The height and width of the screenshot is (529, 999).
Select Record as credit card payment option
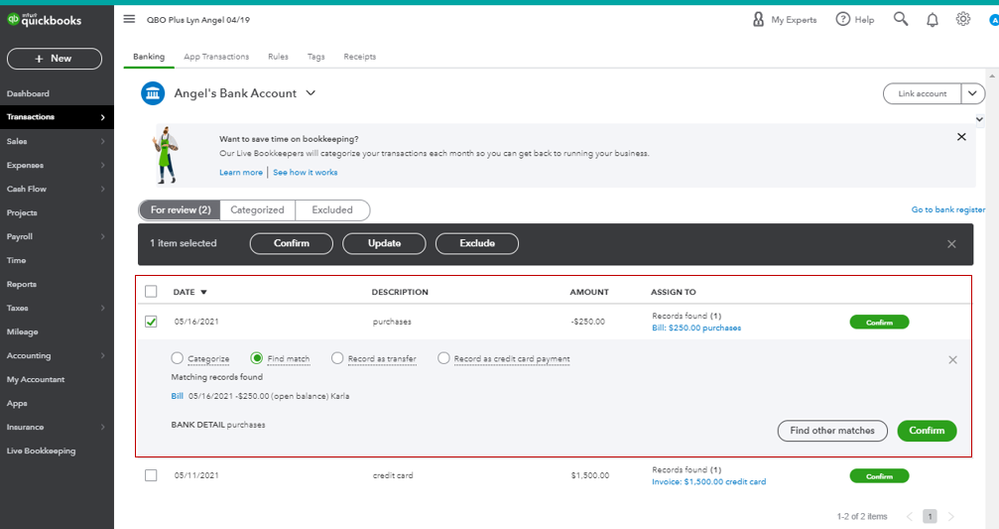point(443,358)
